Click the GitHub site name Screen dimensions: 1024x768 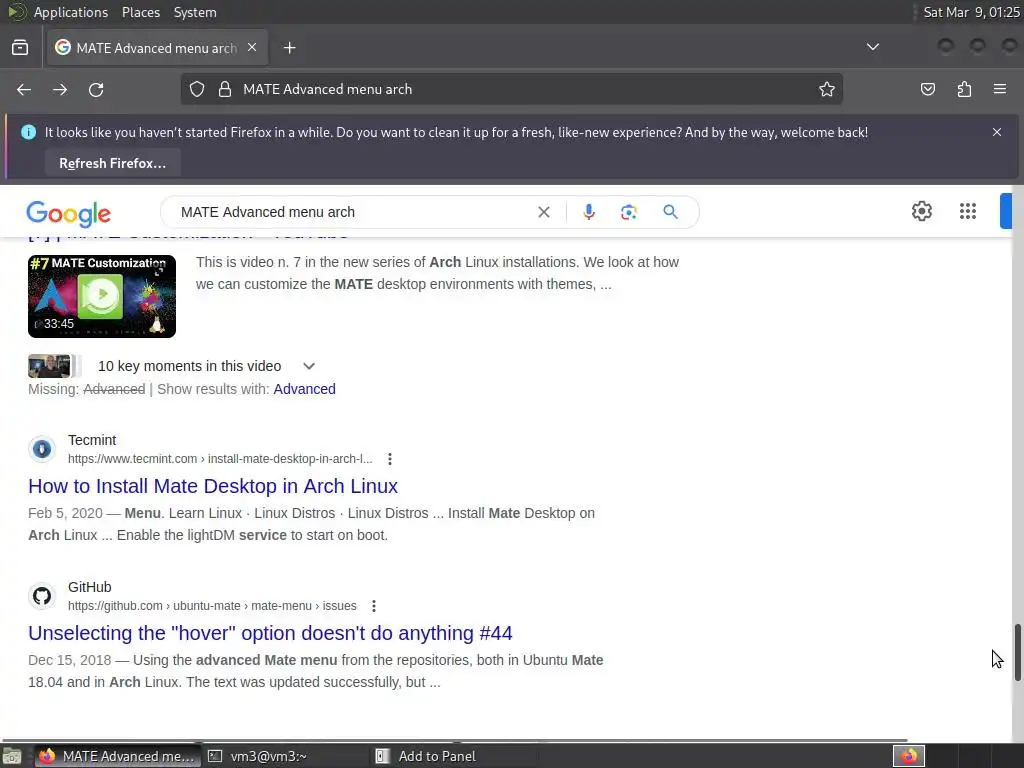click(89, 587)
